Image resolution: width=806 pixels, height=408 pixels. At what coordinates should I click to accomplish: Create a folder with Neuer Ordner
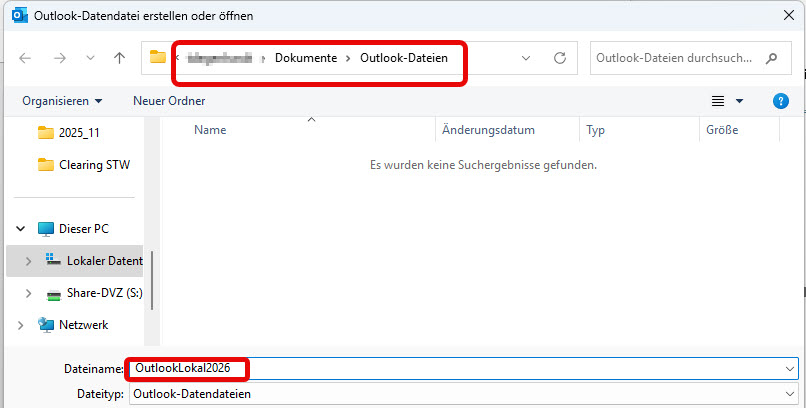(x=169, y=101)
